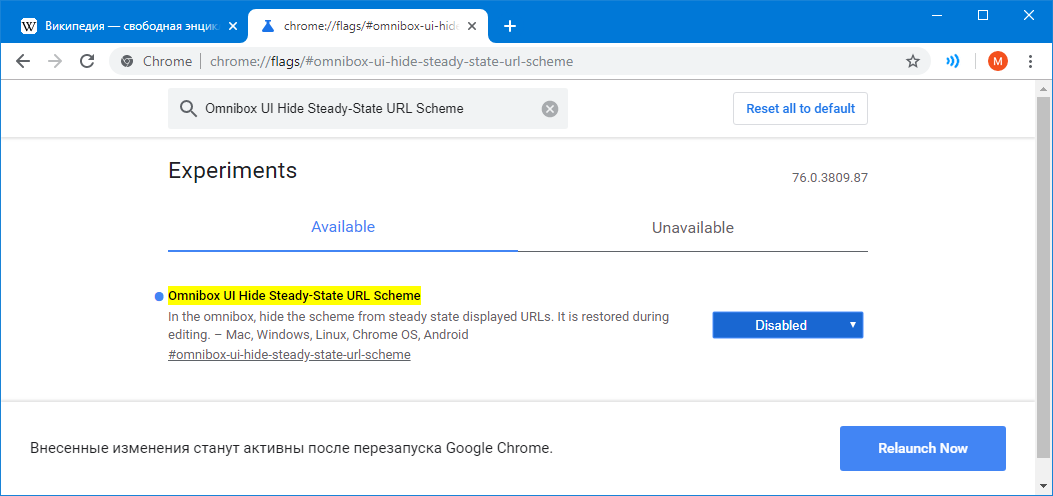Screen dimensions: 1053x496
Task: Click the address bar URL text
Action: click(392, 62)
